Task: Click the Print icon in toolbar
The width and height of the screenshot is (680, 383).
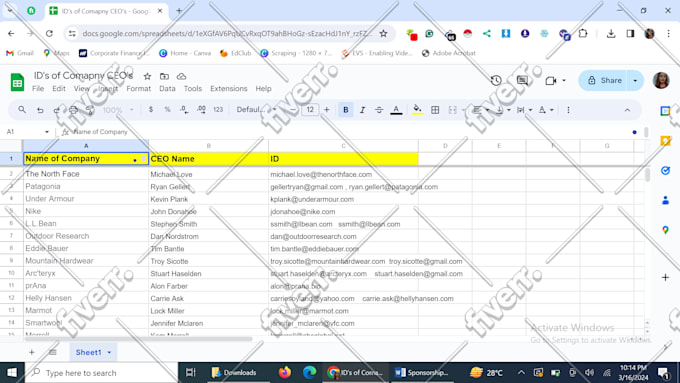Action: click(x=73, y=110)
